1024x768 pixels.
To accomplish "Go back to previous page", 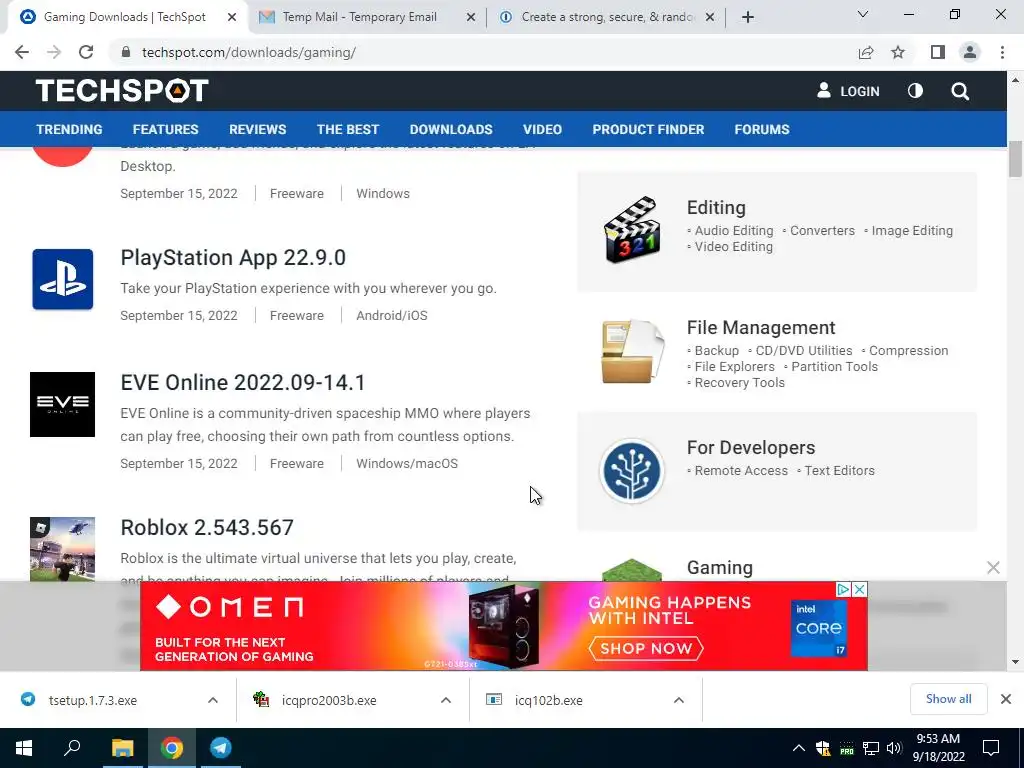I will click(22, 52).
